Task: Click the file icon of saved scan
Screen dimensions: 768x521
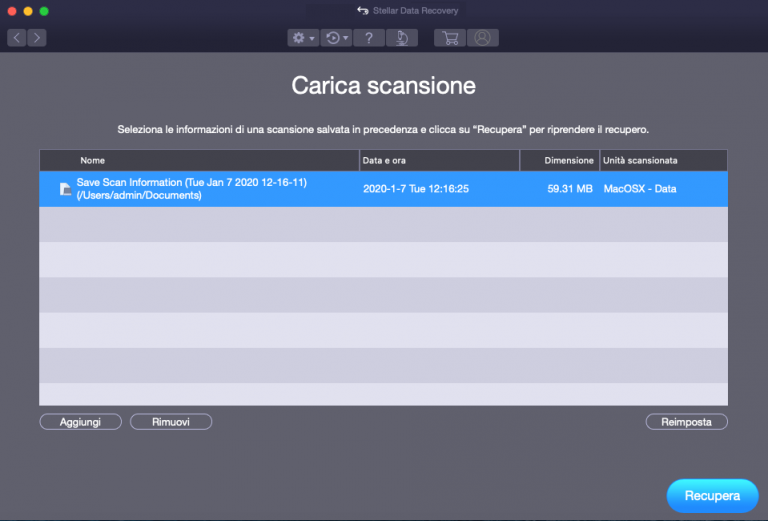Action: pyautogui.click(x=66, y=189)
